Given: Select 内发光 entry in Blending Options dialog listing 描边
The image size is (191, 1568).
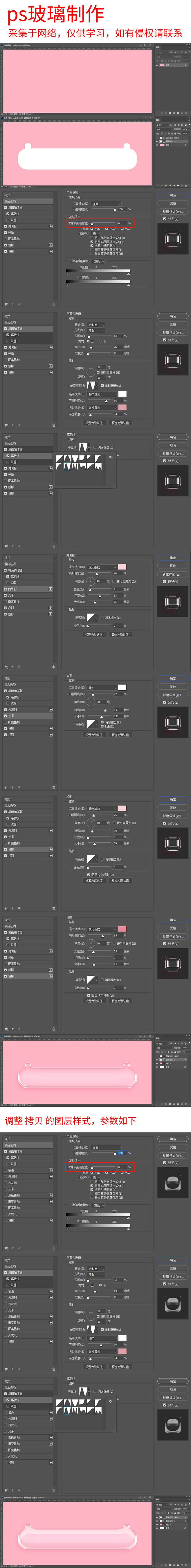Looking at the screenshot, I should coord(28,1182).
